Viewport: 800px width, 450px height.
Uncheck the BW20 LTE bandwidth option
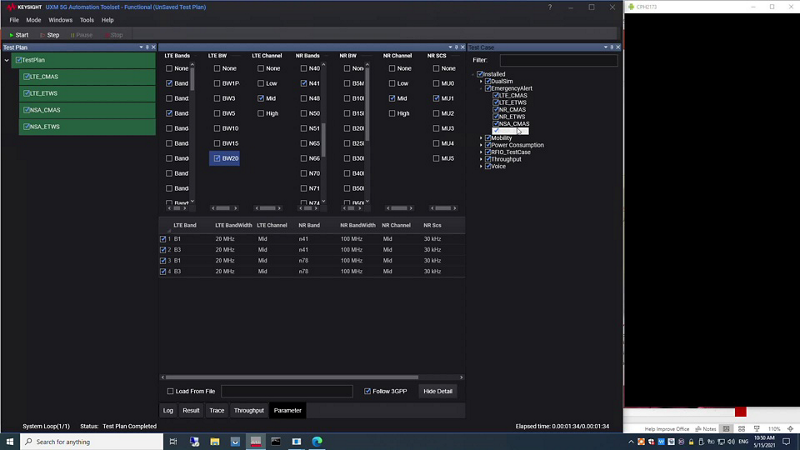point(217,159)
